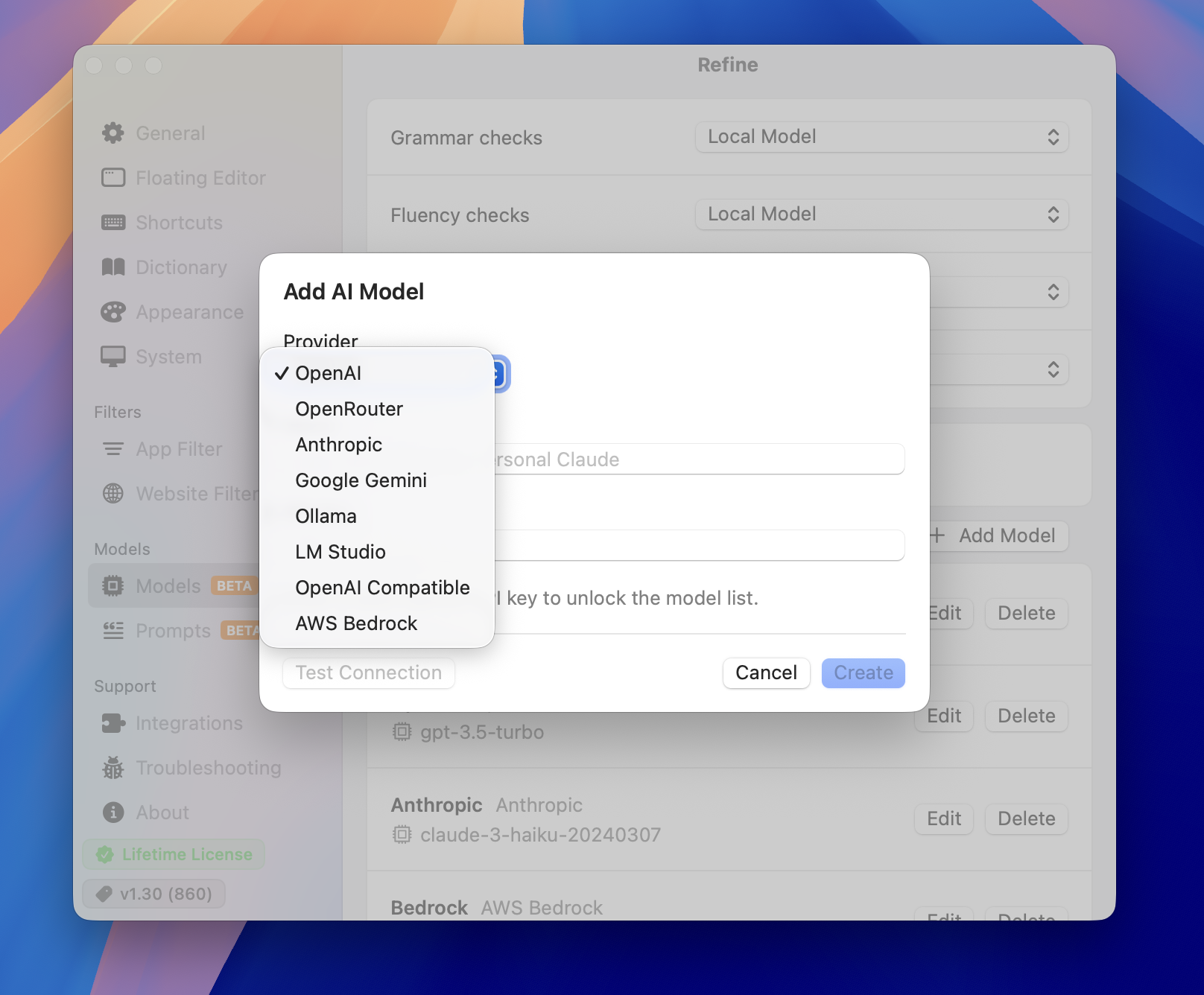Open Grammar checks model dropdown

tap(882, 137)
